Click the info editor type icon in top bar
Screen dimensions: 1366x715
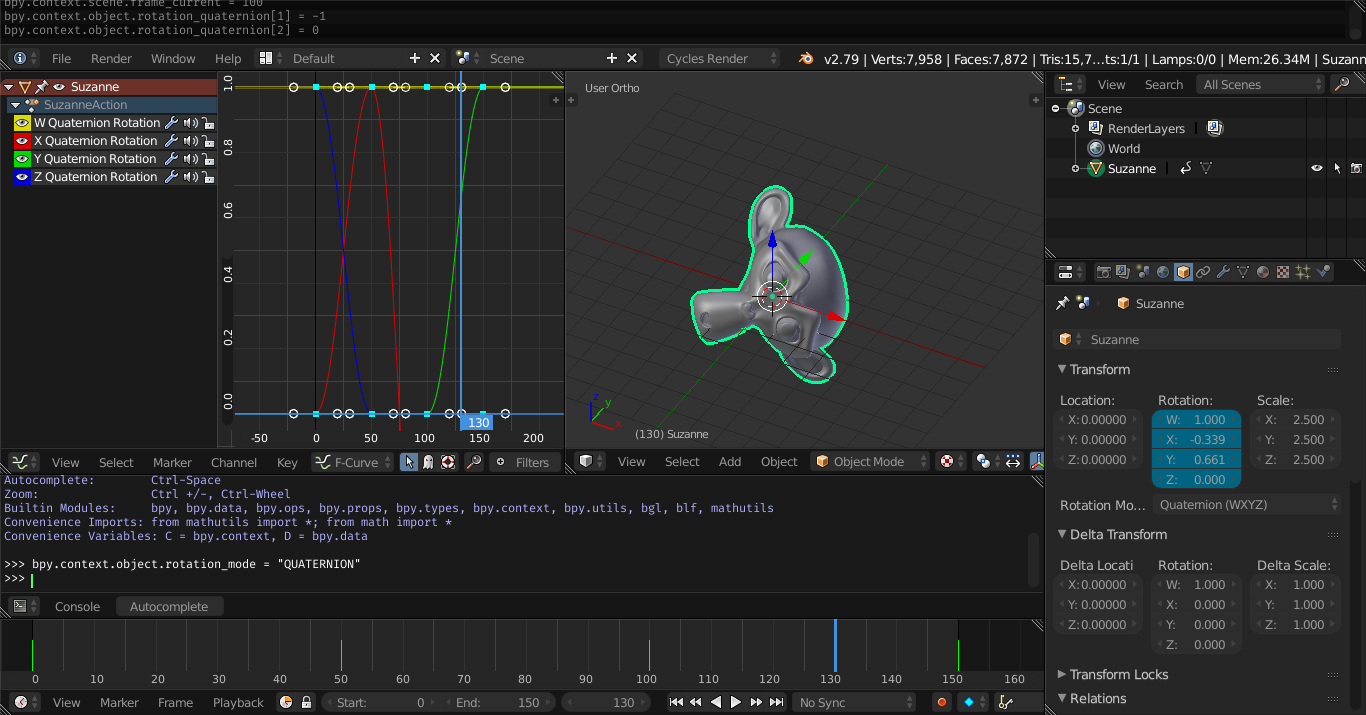20,58
